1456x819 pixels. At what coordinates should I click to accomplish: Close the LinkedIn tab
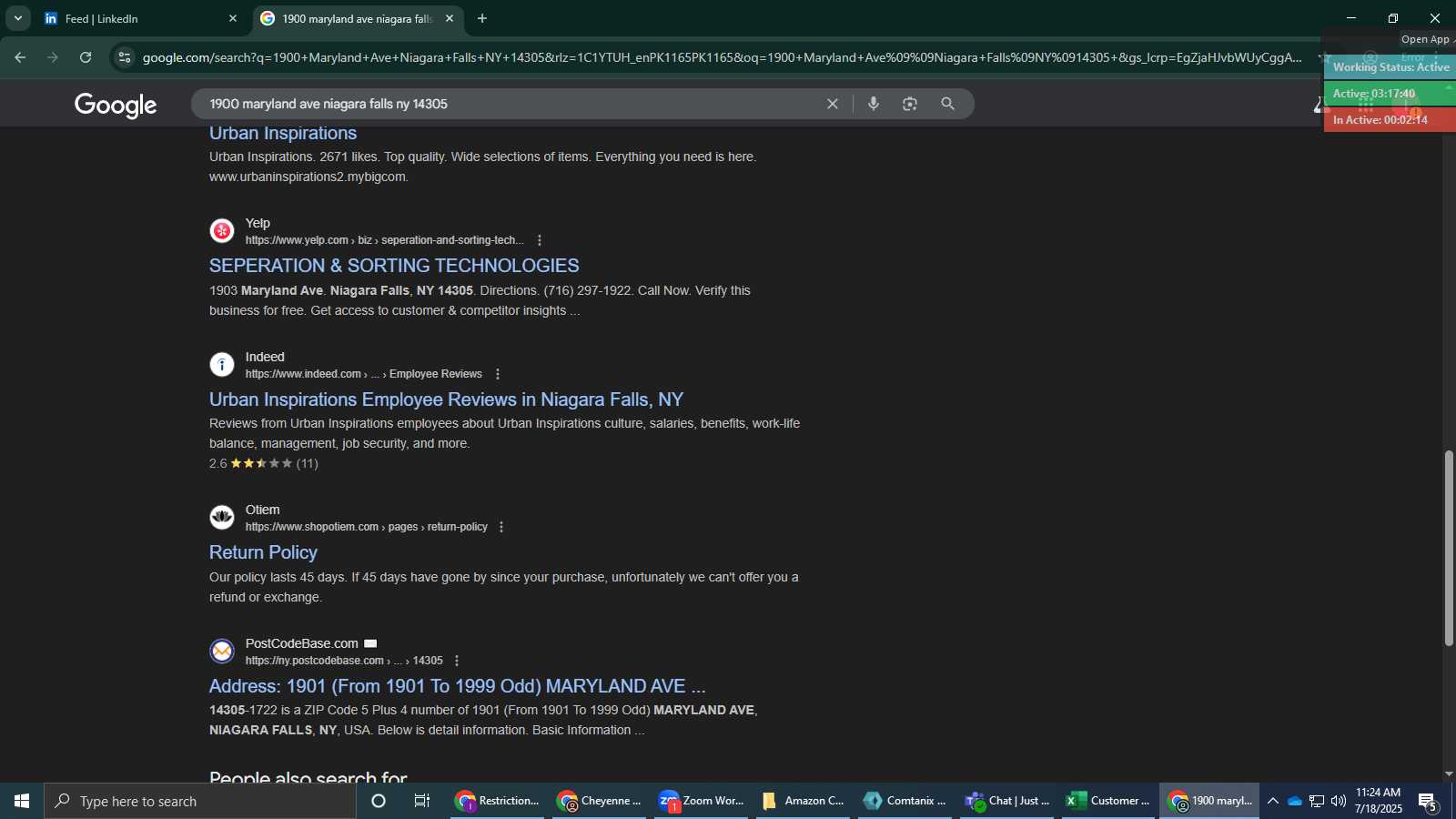(232, 18)
